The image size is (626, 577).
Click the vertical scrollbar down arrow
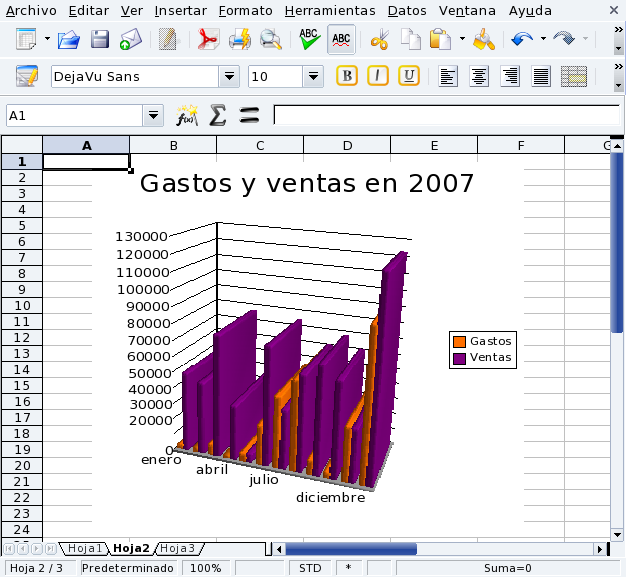(x=617, y=535)
